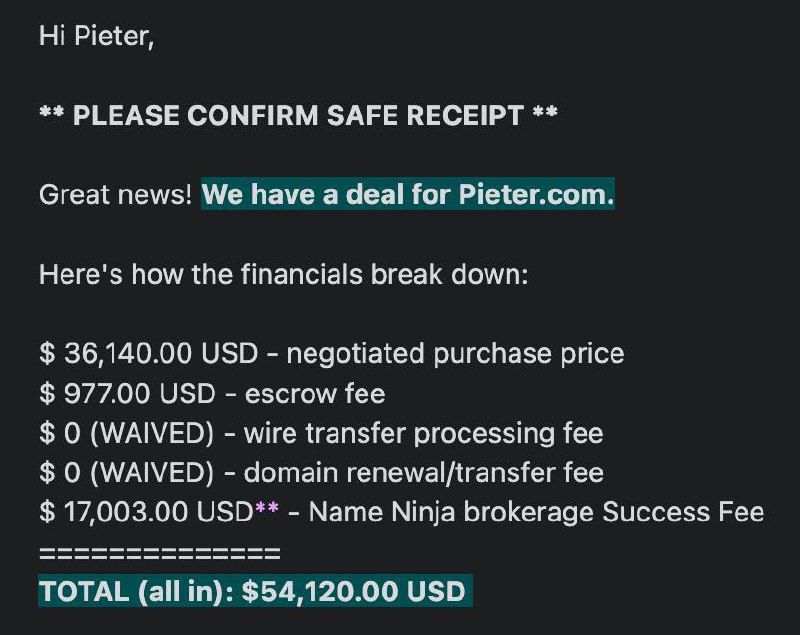Viewport: 800px width, 635px height.
Task: Click the $ 17,003.00 USD amount
Action: (x=145, y=512)
